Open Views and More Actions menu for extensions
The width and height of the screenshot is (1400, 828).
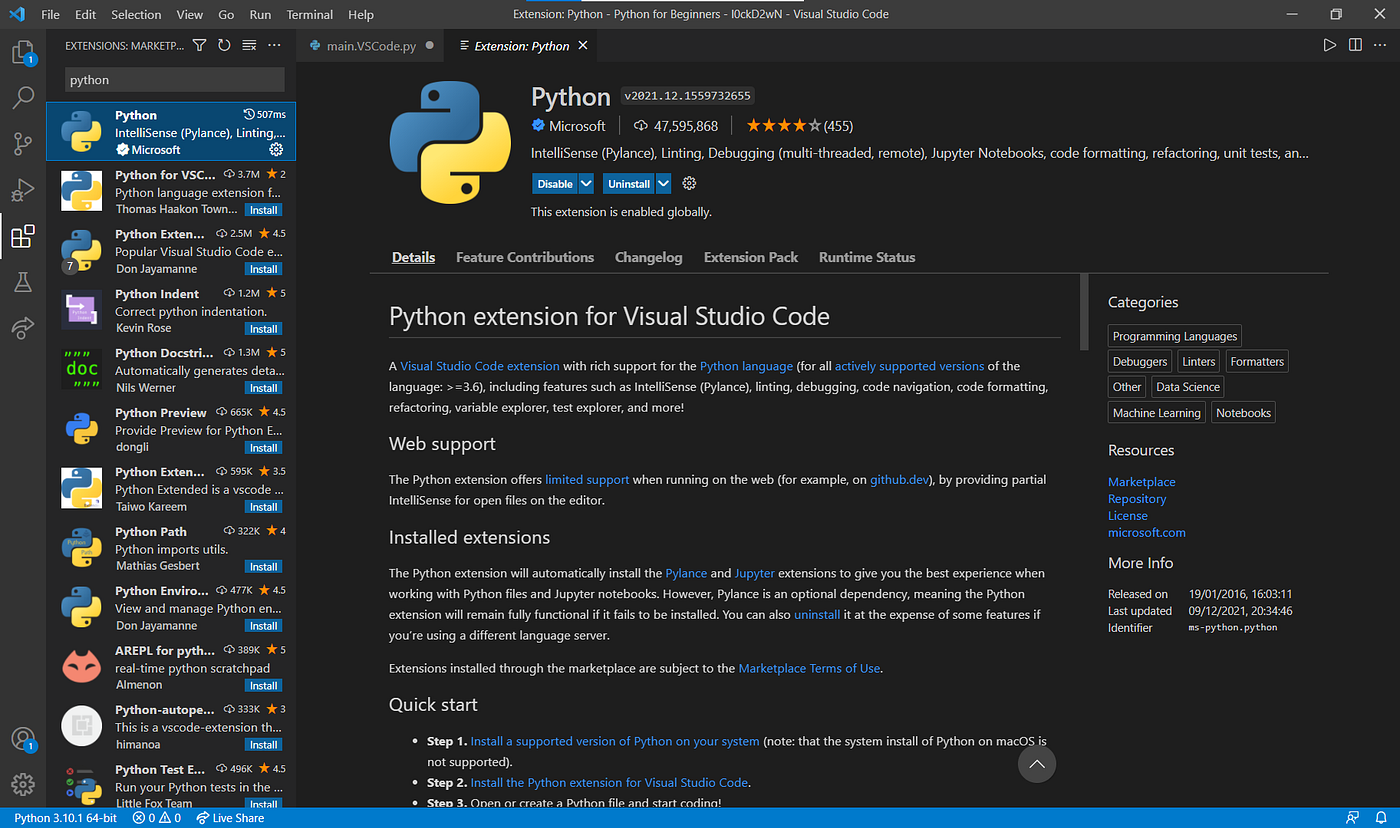[x=274, y=45]
